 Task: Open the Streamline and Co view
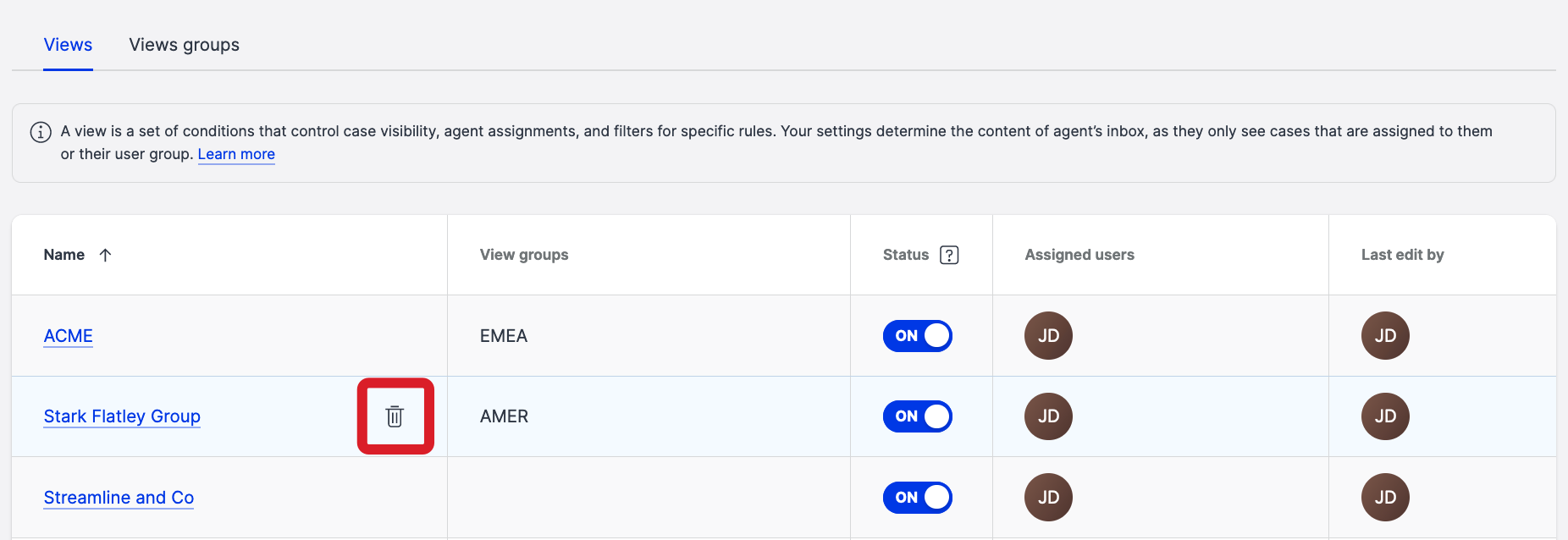click(x=119, y=498)
